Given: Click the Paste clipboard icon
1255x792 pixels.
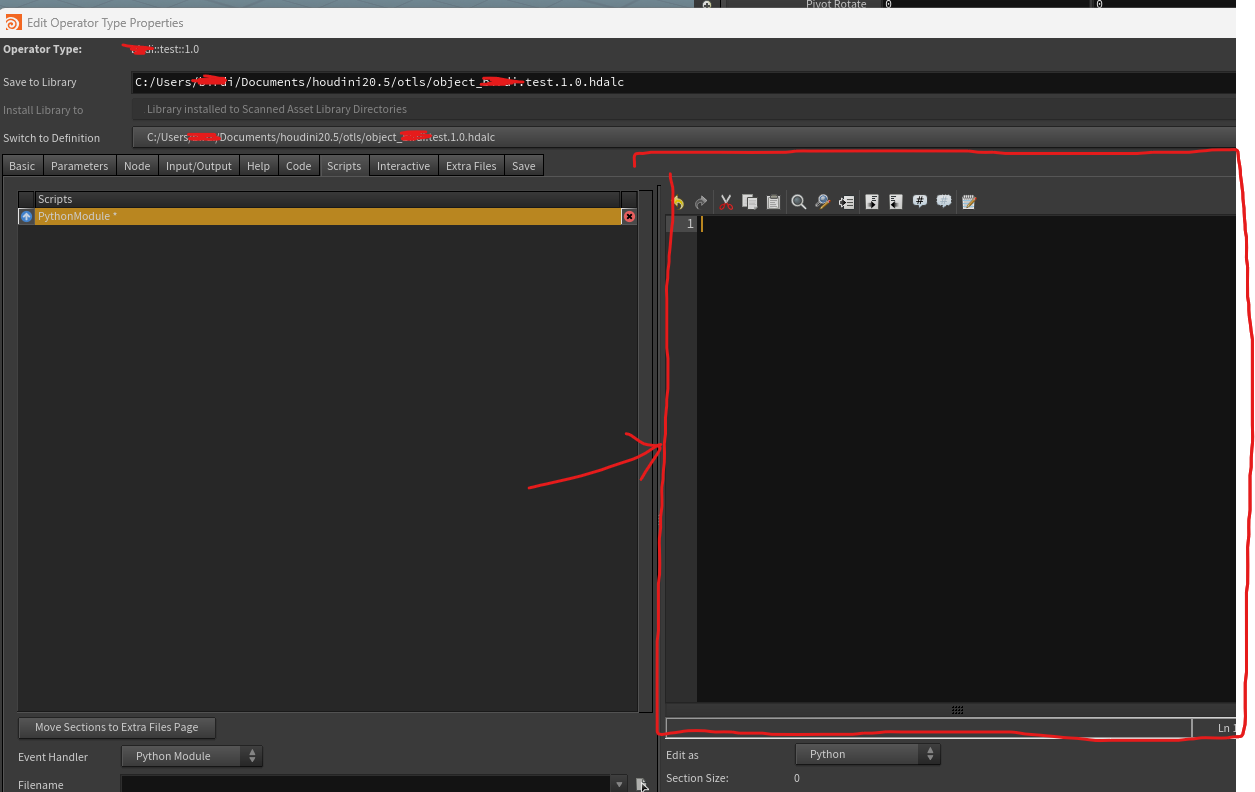Looking at the screenshot, I should [x=773, y=202].
